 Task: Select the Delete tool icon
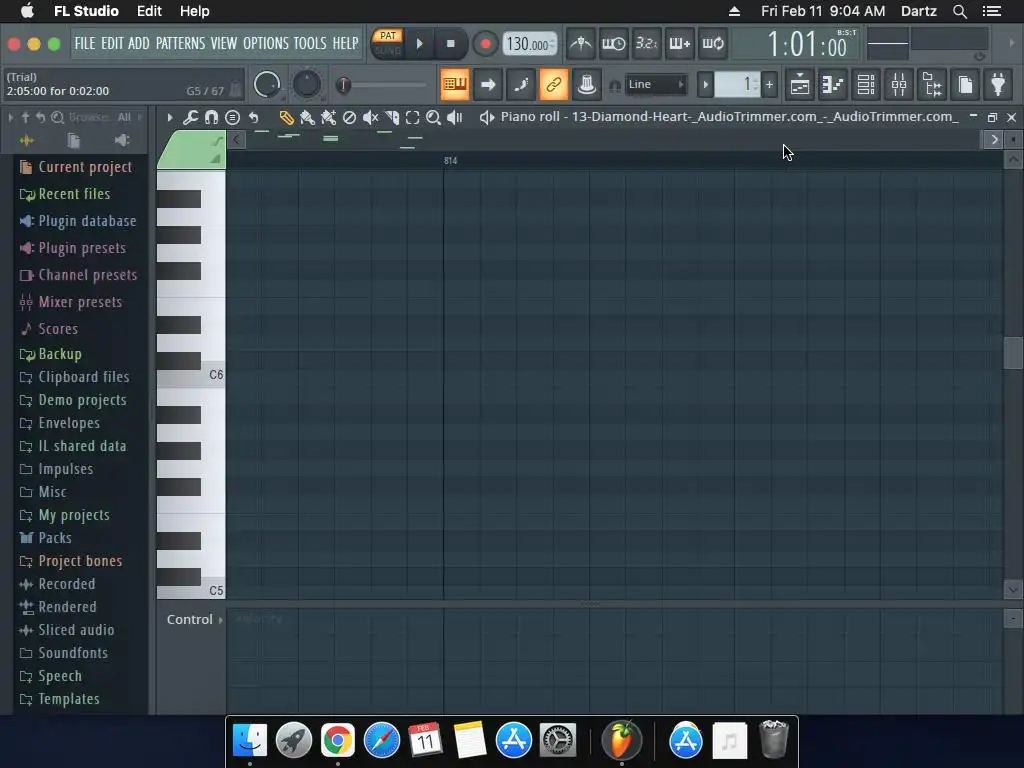[349, 118]
